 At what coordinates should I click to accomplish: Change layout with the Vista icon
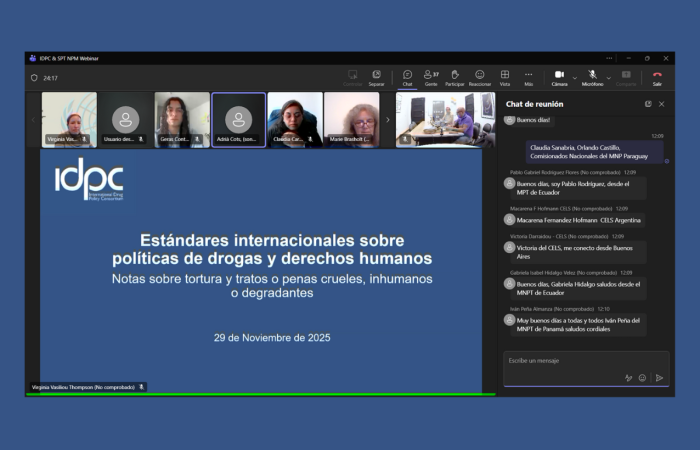pyautogui.click(x=505, y=76)
